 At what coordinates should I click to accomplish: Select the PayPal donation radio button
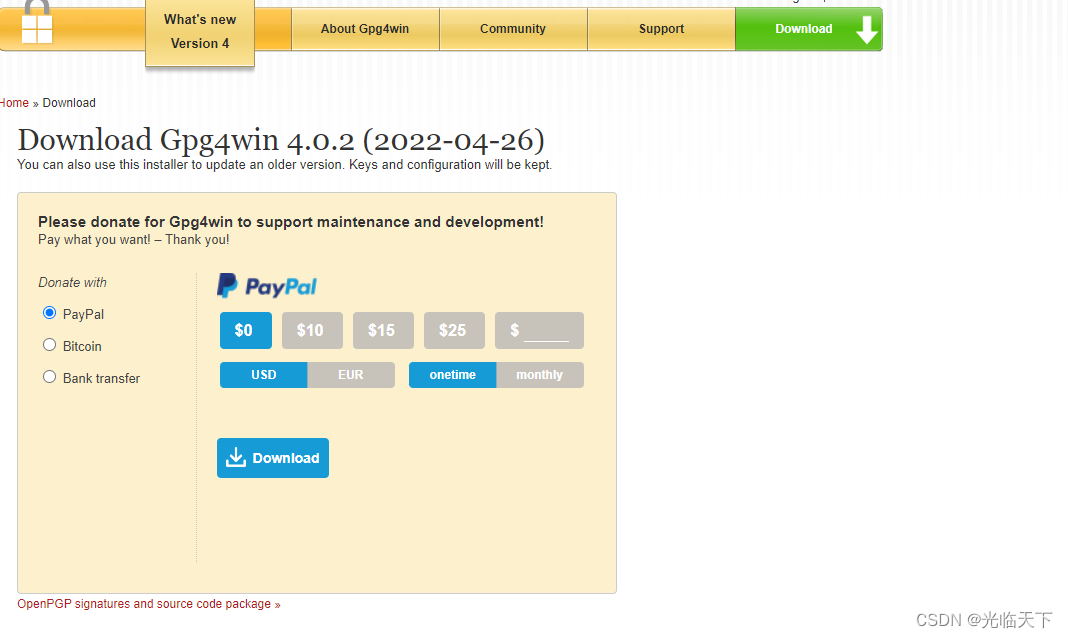click(x=49, y=313)
